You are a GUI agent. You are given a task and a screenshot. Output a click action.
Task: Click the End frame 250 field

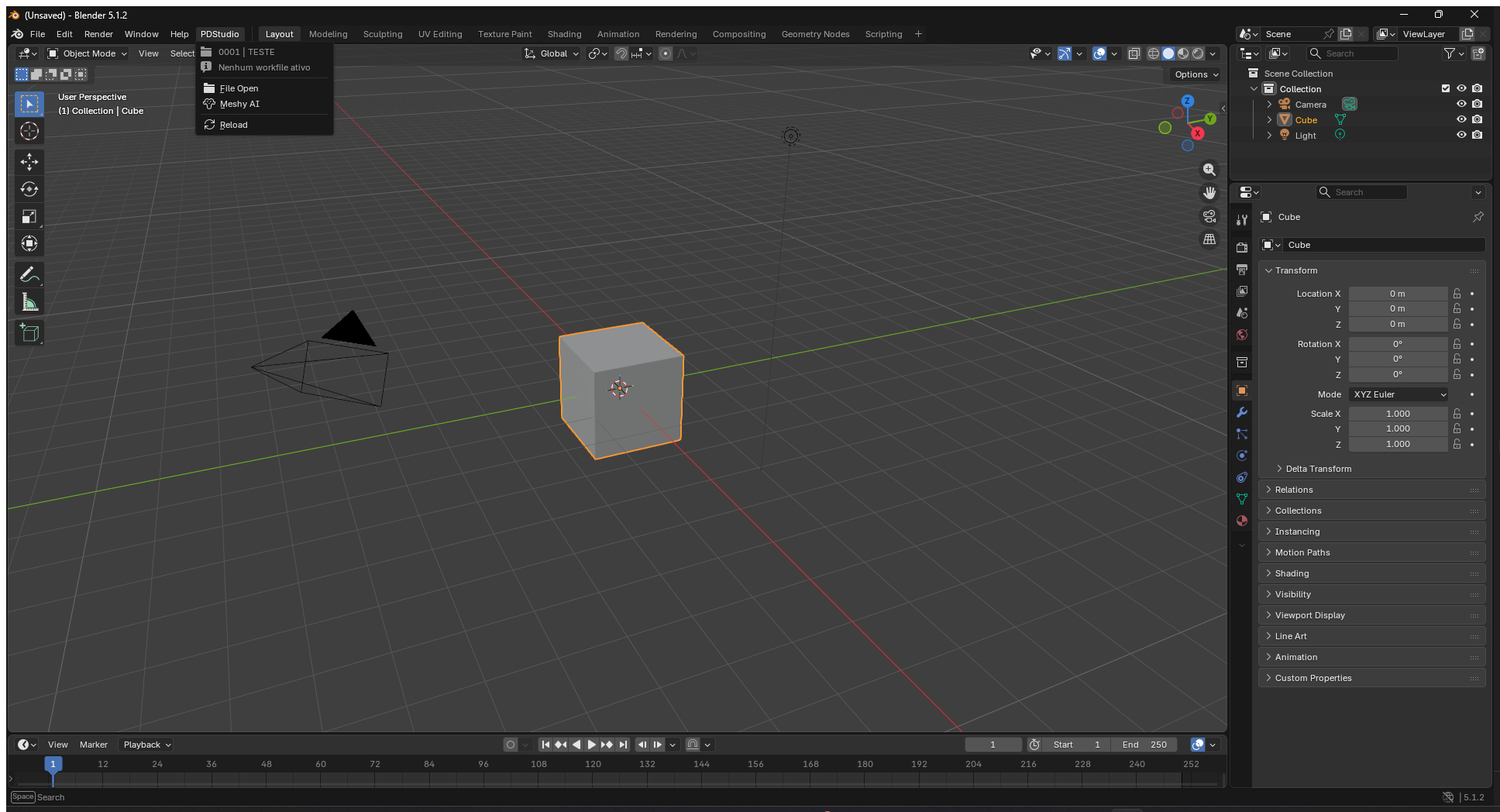(1144, 745)
